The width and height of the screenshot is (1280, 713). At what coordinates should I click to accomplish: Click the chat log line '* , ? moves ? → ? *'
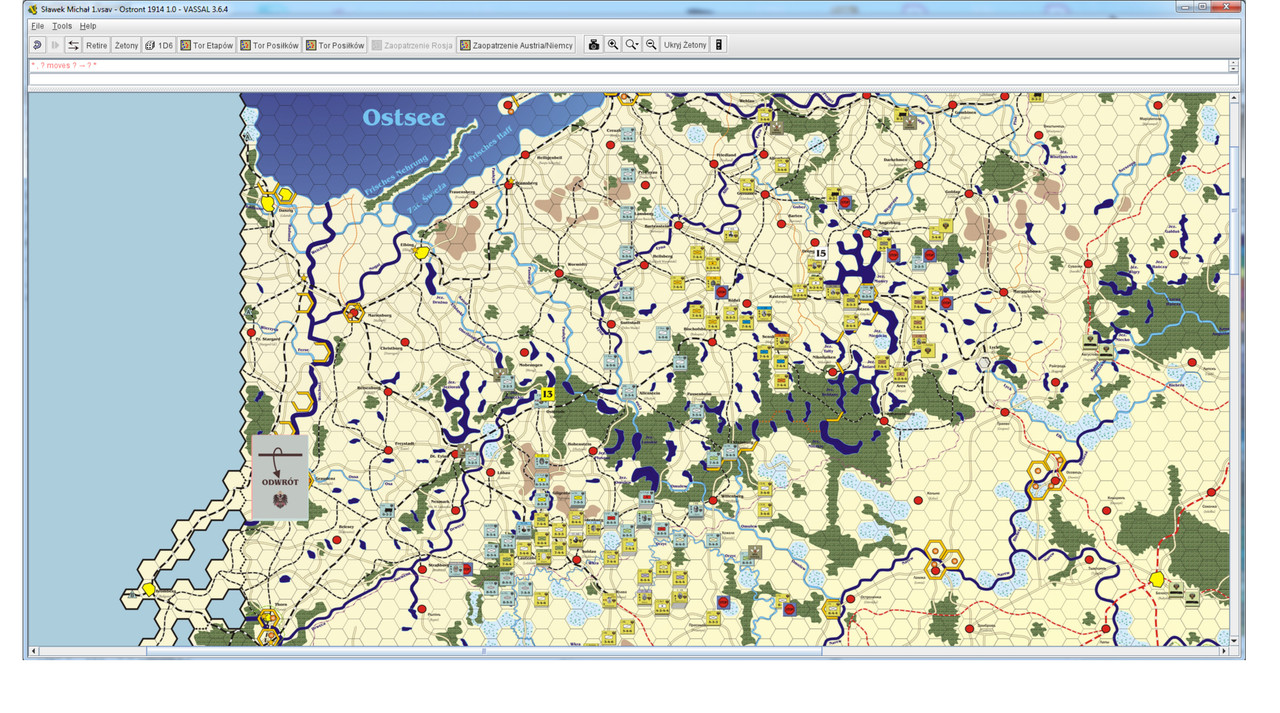[63, 65]
